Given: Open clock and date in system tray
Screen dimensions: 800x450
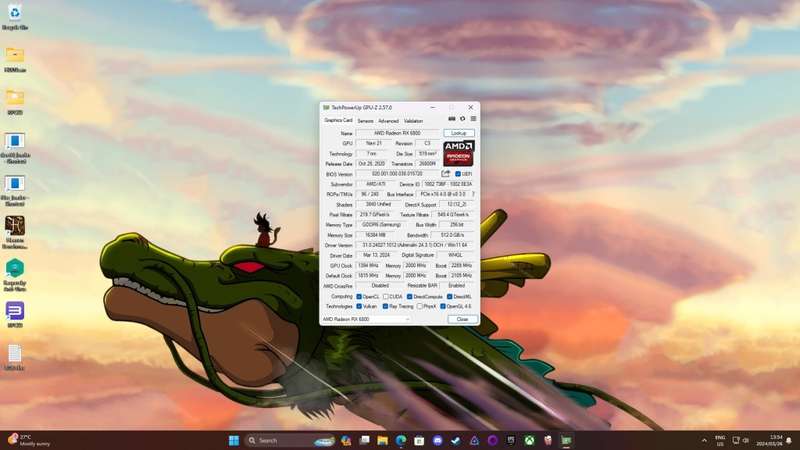Looking at the screenshot, I should [769, 440].
